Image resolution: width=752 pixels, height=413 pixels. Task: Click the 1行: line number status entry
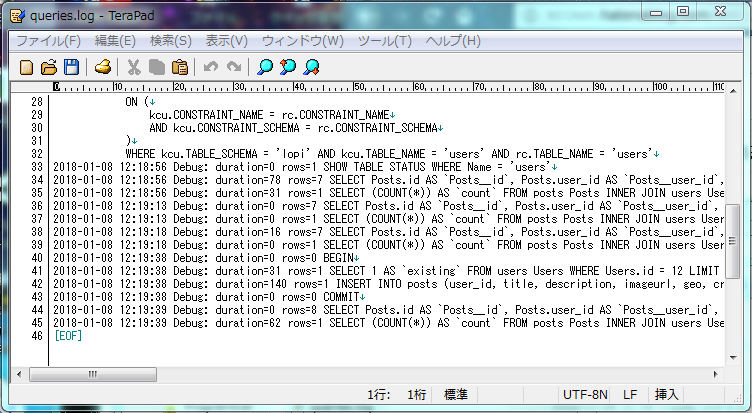[379, 395]
